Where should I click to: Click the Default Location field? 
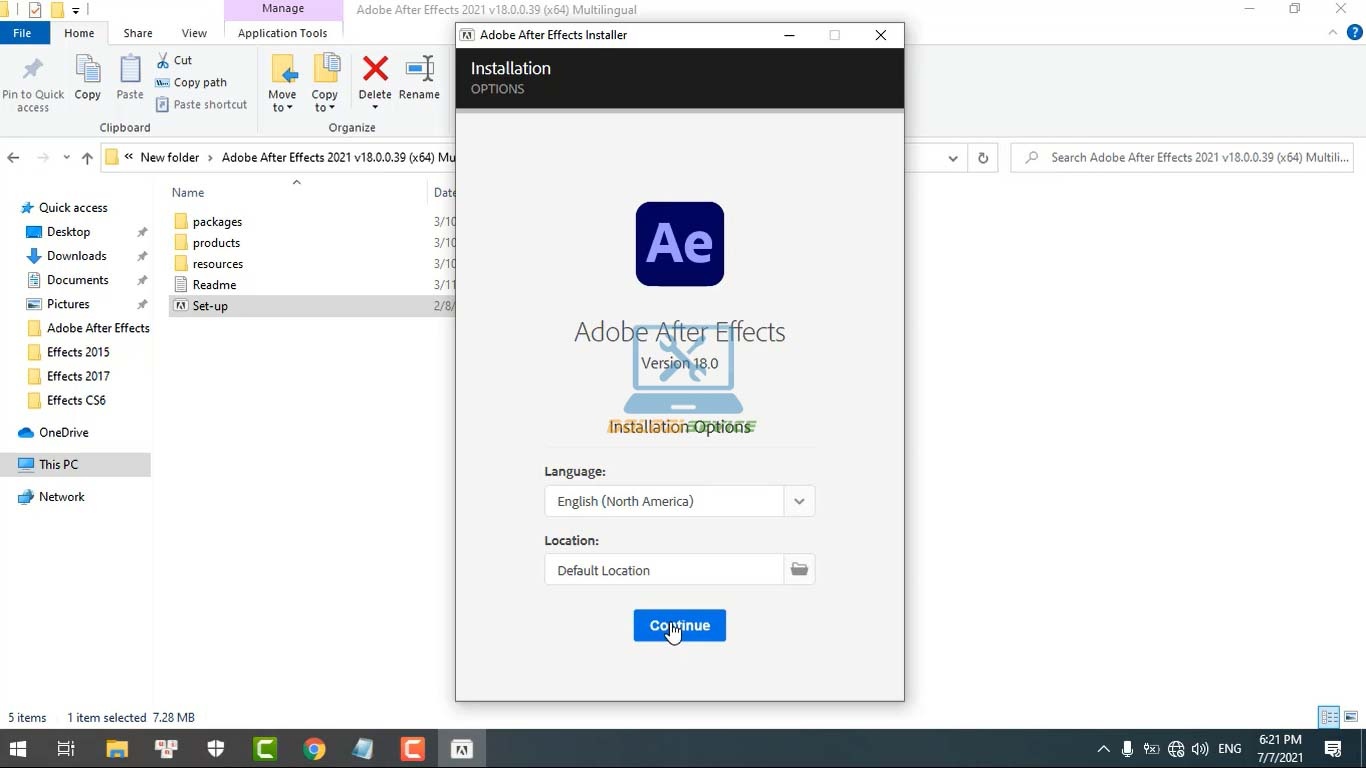[x=664, y=570]
